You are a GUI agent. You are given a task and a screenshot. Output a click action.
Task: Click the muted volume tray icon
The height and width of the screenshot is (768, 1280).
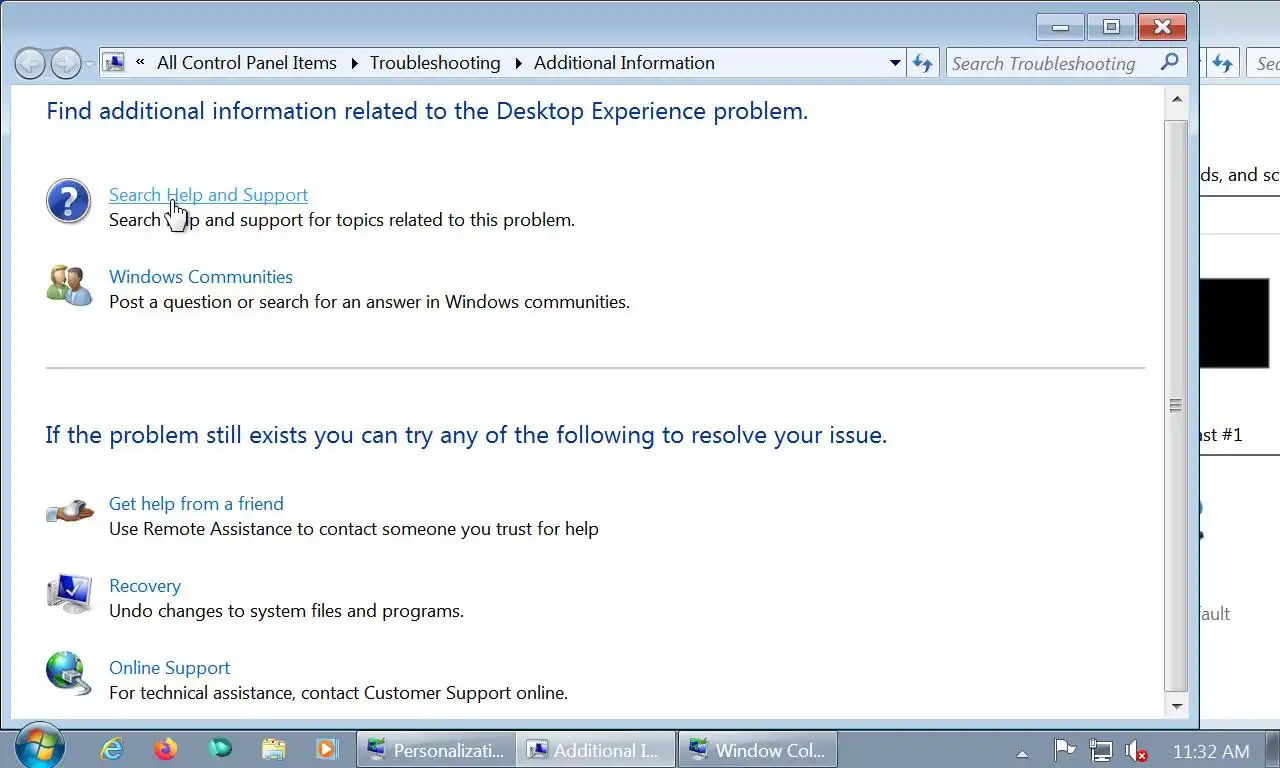click(x=1136, y=751)
